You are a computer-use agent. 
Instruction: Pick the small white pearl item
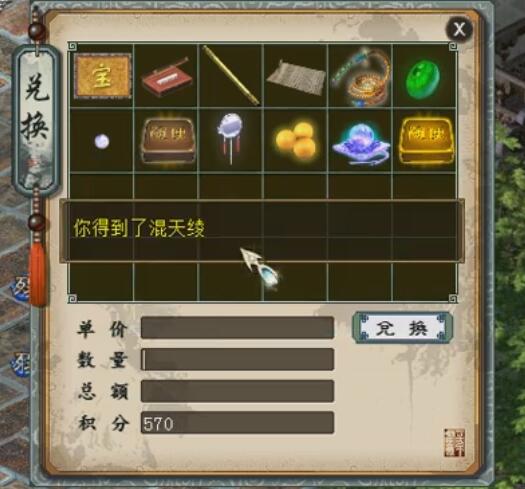101,141
